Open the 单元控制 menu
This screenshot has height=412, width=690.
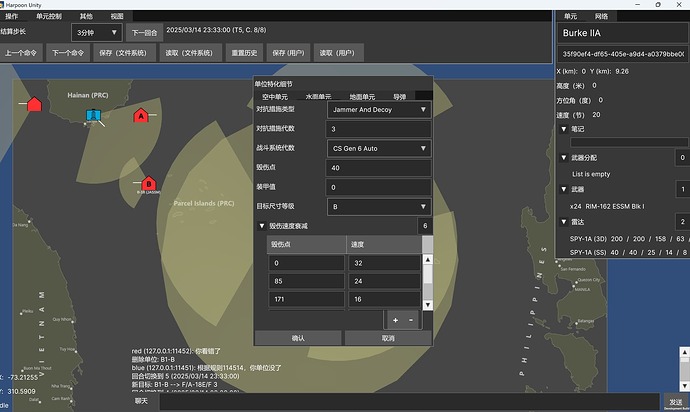coord(49,16)
